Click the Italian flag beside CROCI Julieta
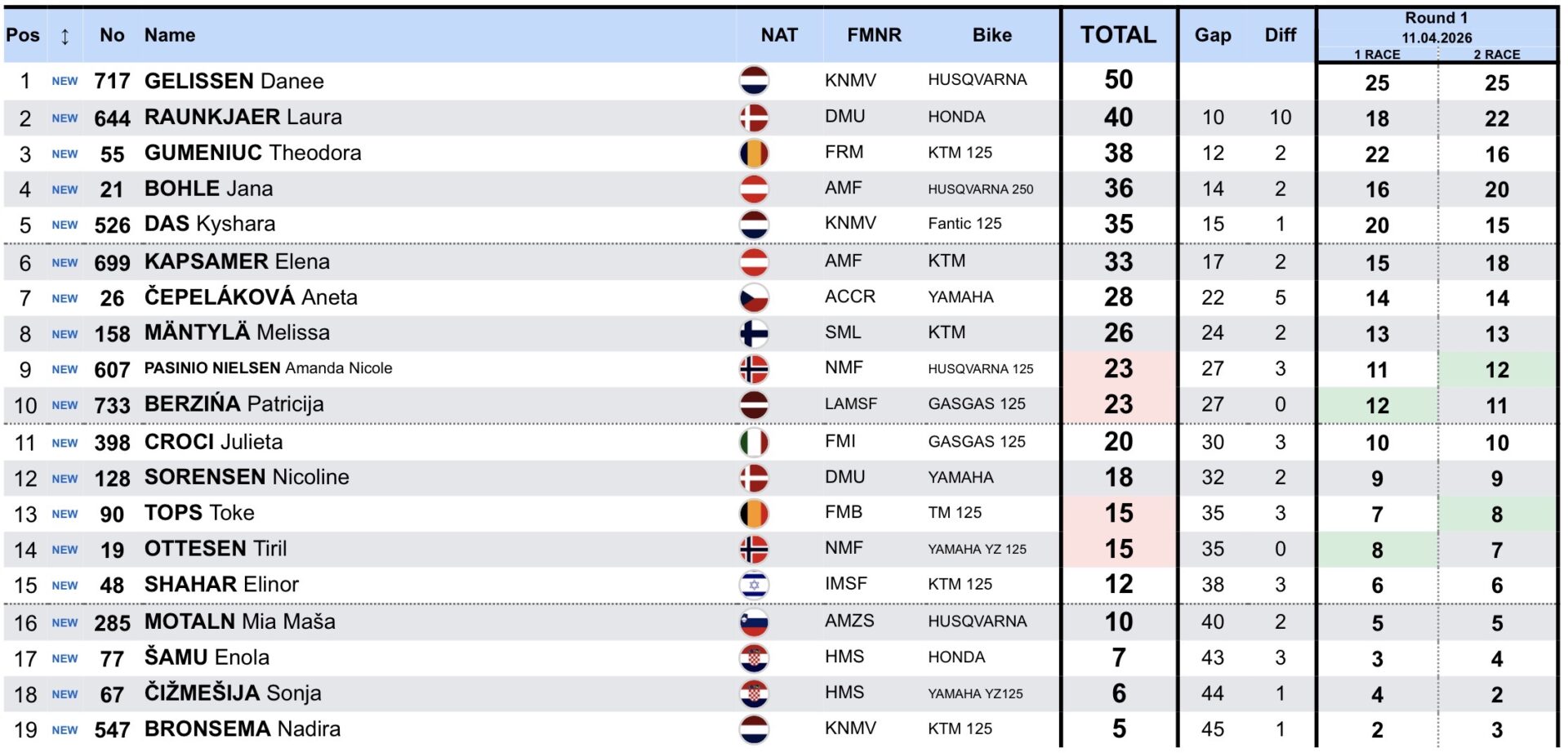The width and height of the screenshot is (1568, 753). 754,443
